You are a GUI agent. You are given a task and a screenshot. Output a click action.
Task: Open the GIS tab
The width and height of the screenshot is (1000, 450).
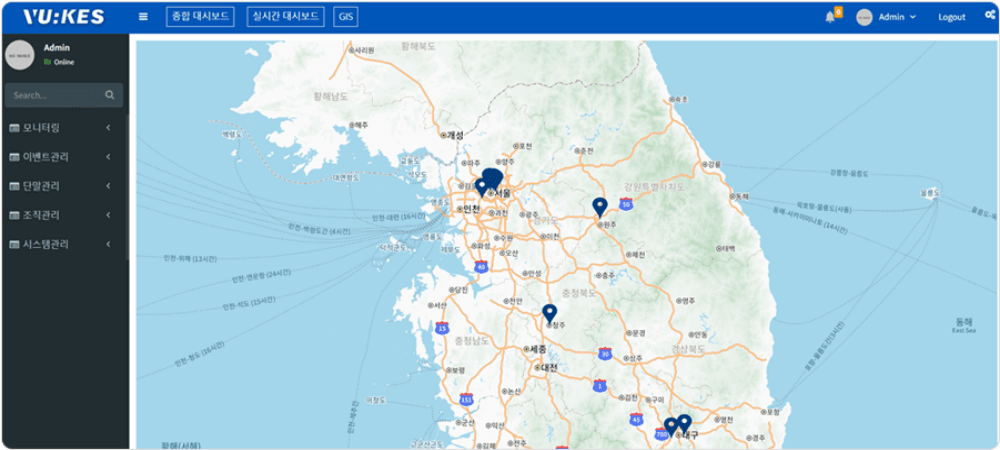346,17
